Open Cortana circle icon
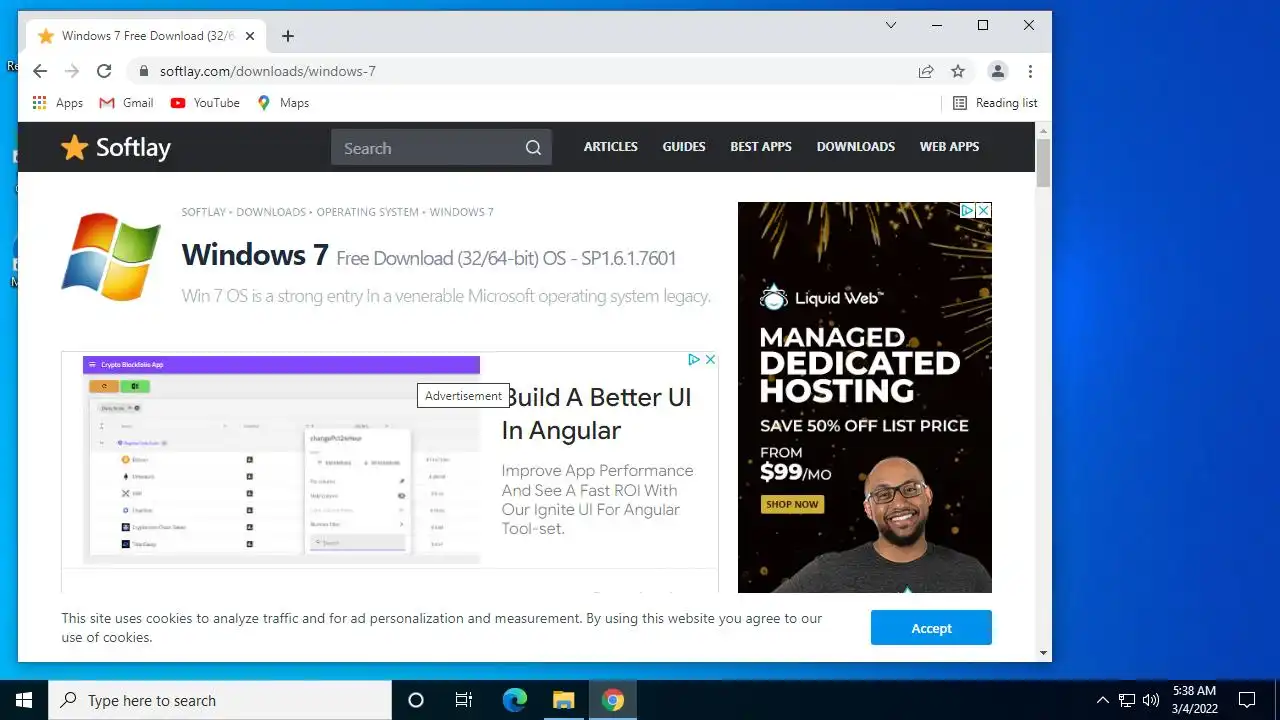Image resolution: width=1280 pixels, height=720 pixels. point(416,700)
